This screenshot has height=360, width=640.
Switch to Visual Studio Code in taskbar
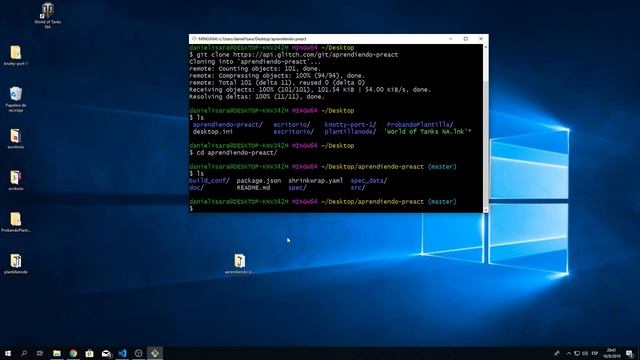point(122,353)
